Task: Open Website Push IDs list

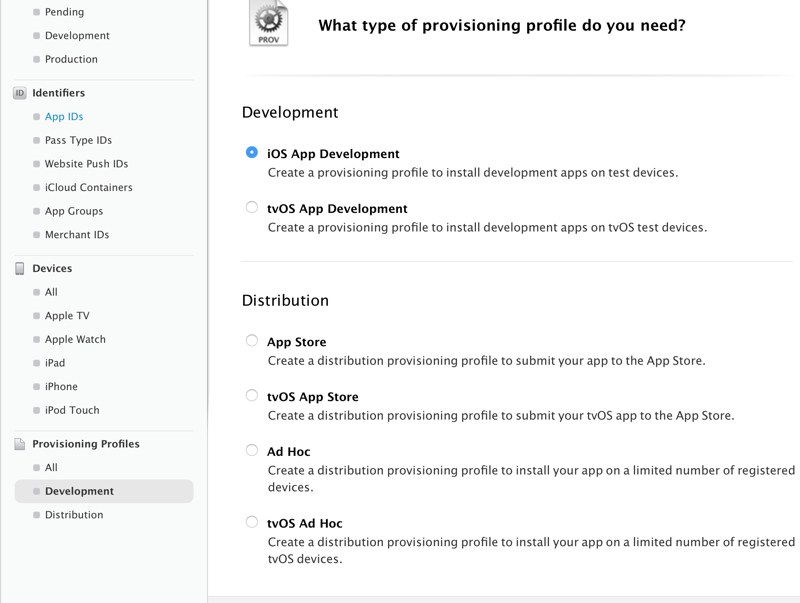Action: [86, 164]
